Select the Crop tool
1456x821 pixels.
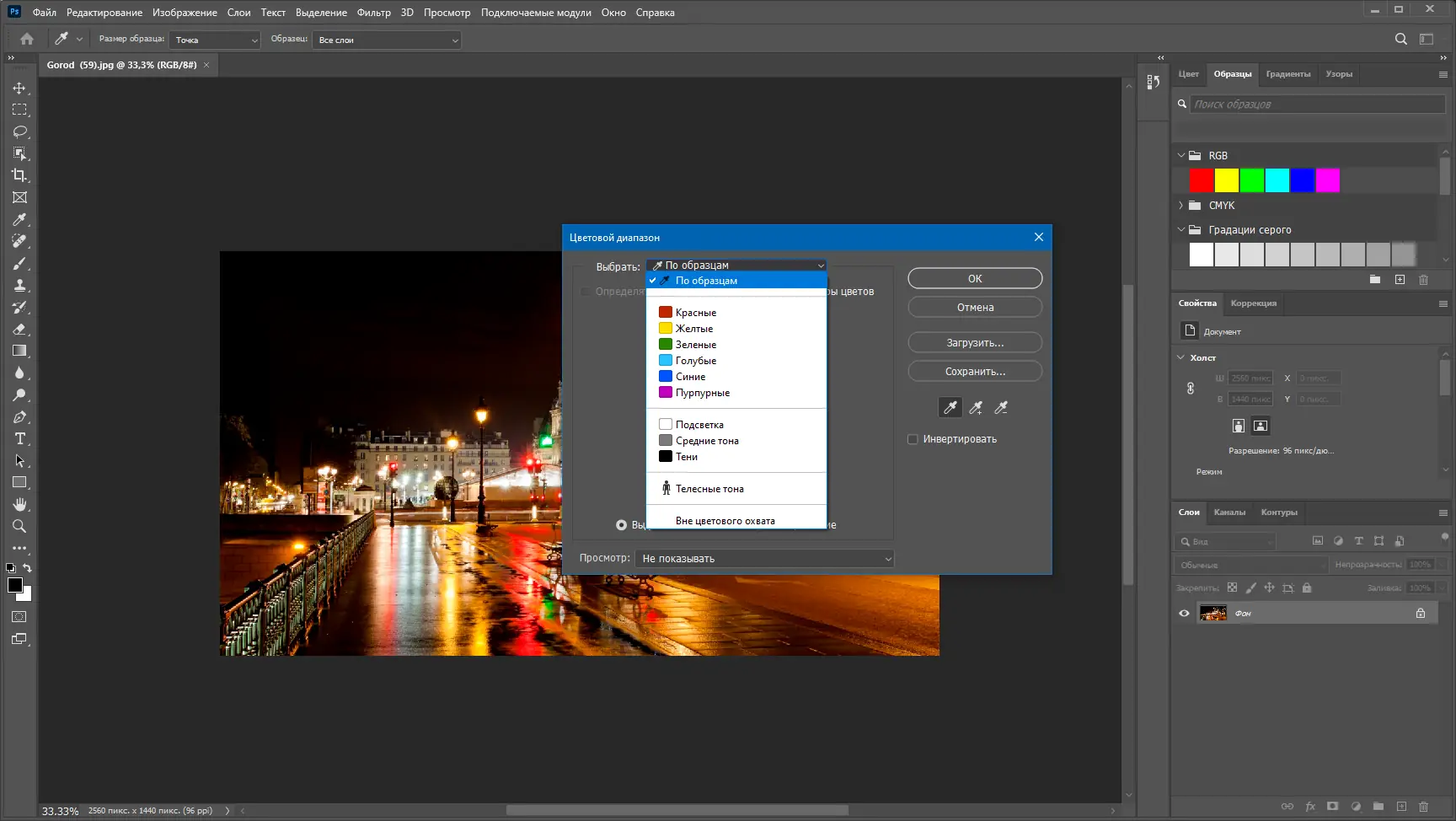(19, 175)
